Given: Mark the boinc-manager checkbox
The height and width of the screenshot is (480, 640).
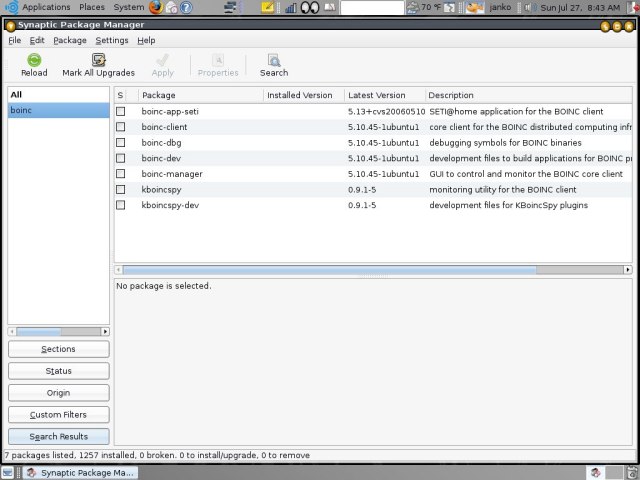Looking at the screenshot, I should pos(120,174).
